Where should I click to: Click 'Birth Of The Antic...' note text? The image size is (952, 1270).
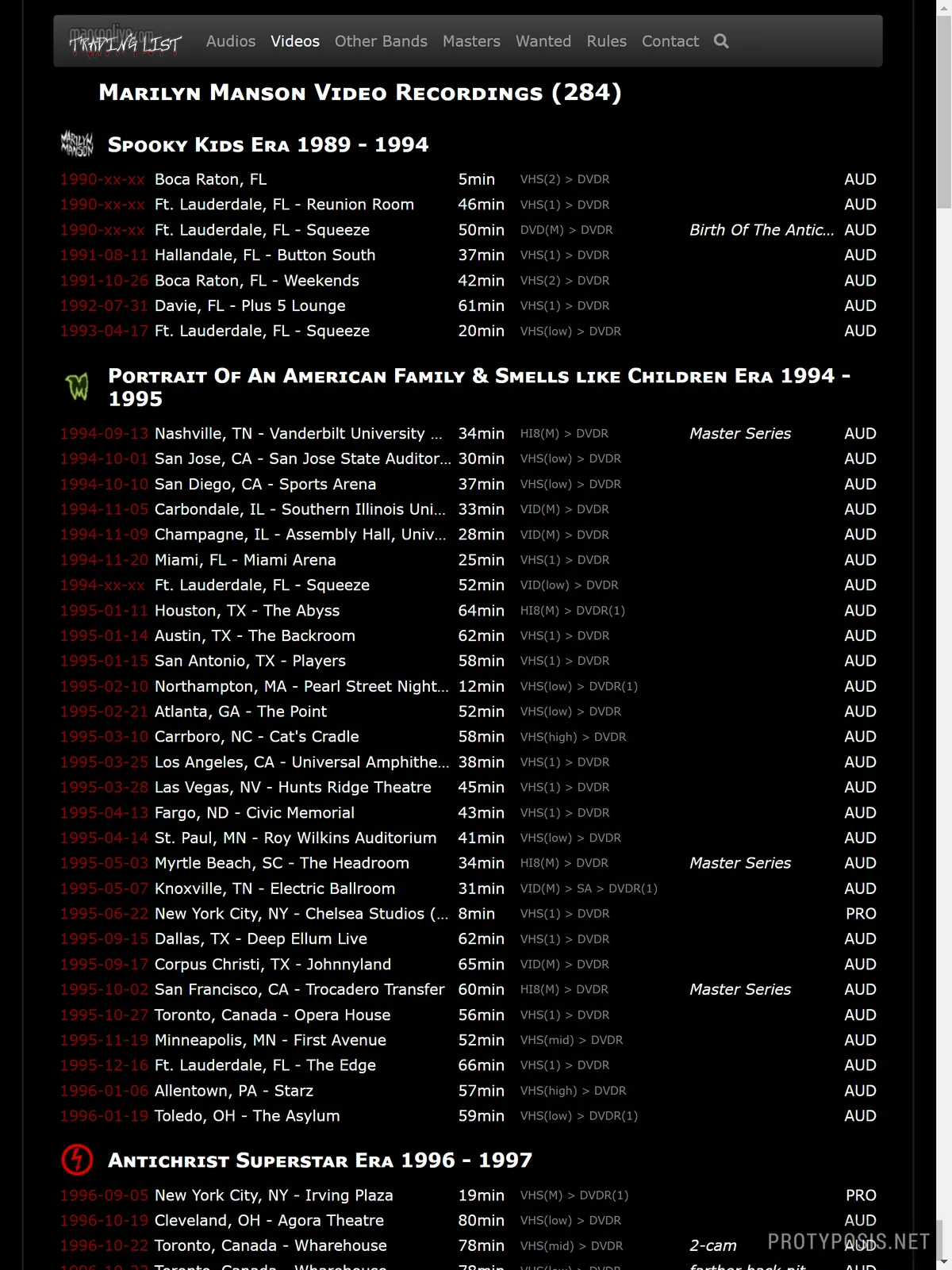(x=762, y=230)
